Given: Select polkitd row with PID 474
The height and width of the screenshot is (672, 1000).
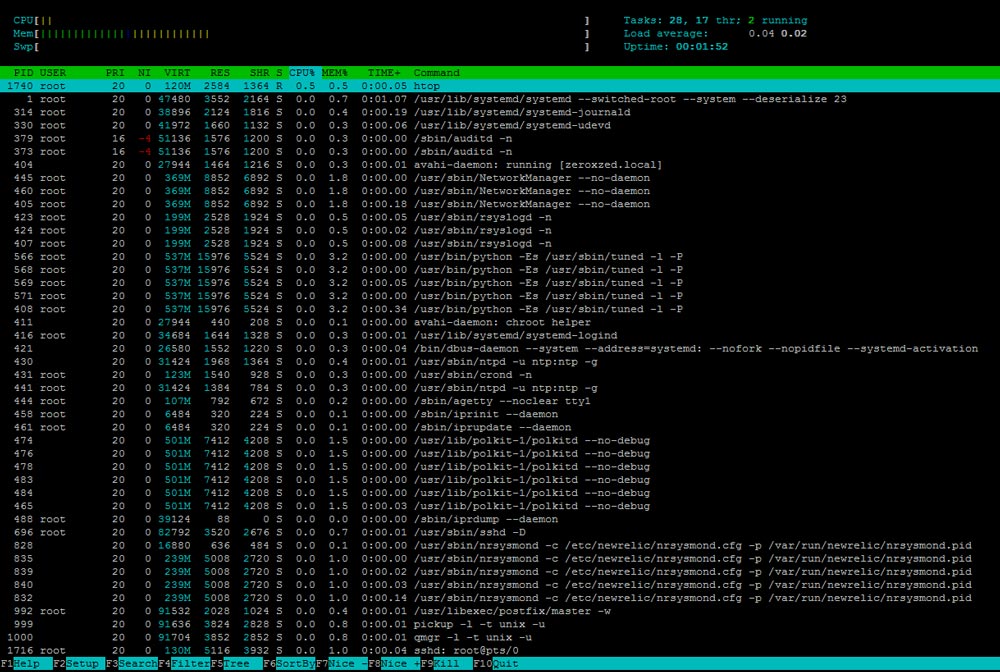Looking at the screenshot, I should [x=500, y=441].
